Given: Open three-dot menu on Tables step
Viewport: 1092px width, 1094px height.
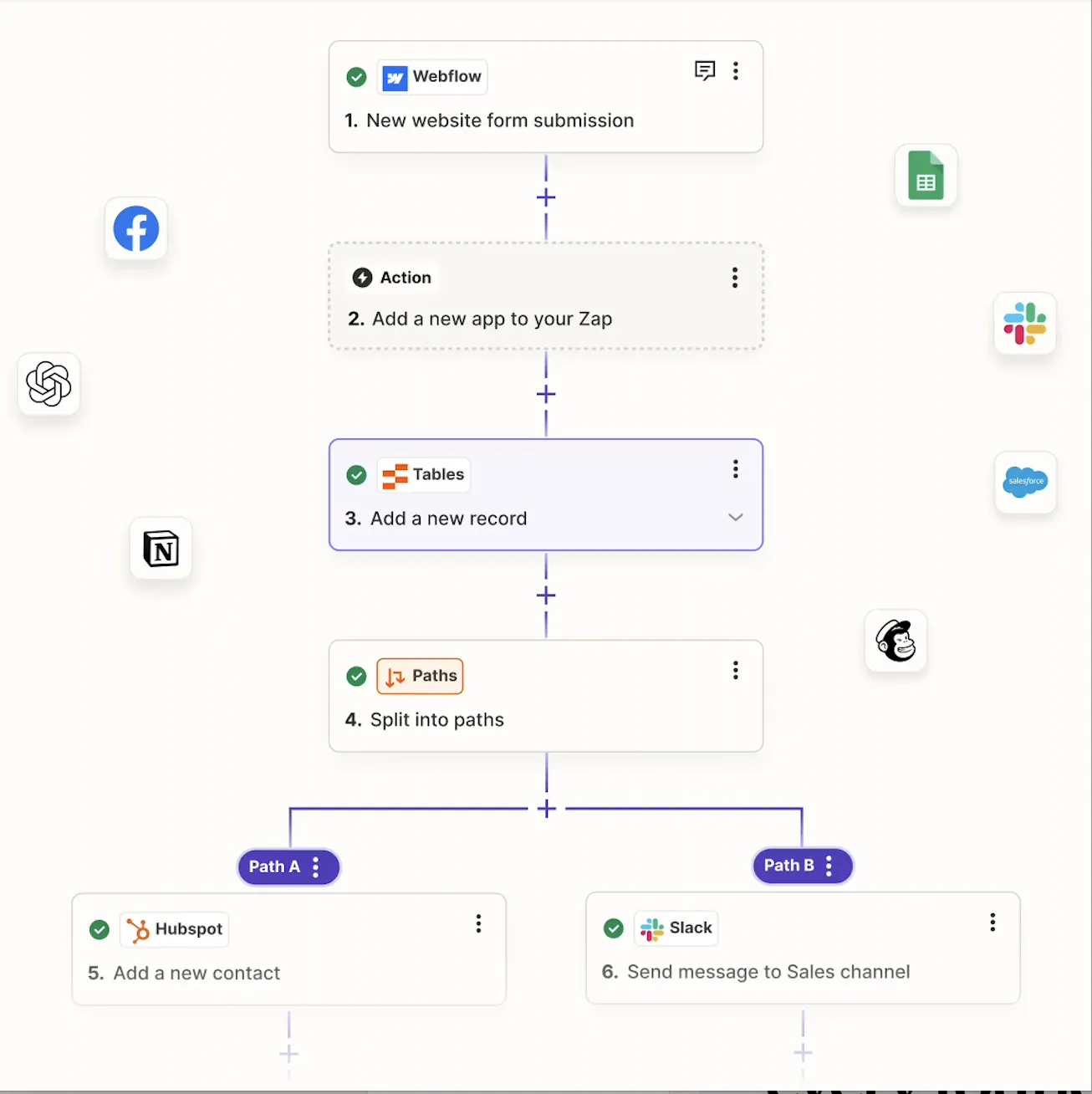Looking at the screenshot, I should [736, 469].
